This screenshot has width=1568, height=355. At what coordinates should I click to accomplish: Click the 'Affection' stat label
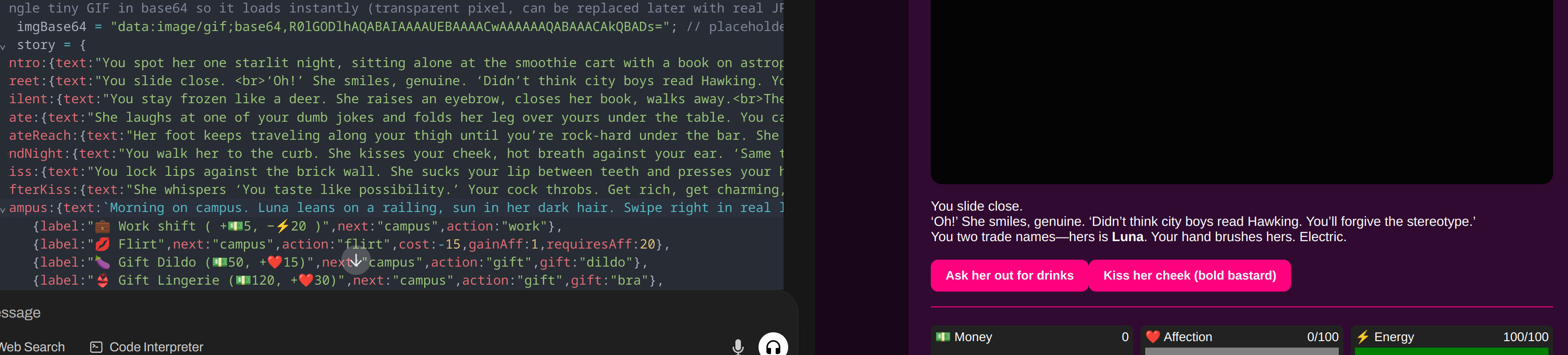coord(1187,337)
